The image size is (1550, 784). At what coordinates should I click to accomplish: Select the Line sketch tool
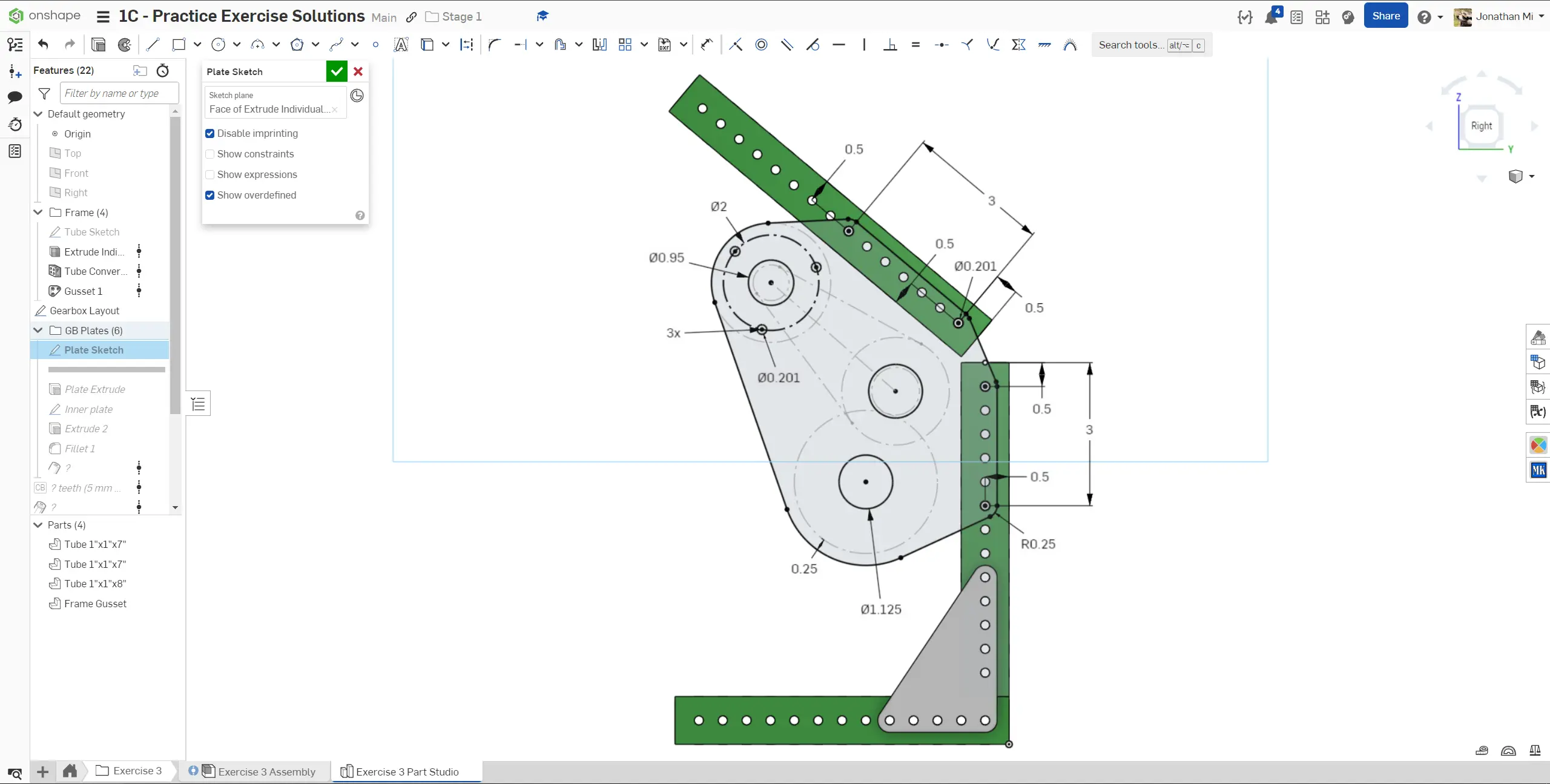[153, 44]
